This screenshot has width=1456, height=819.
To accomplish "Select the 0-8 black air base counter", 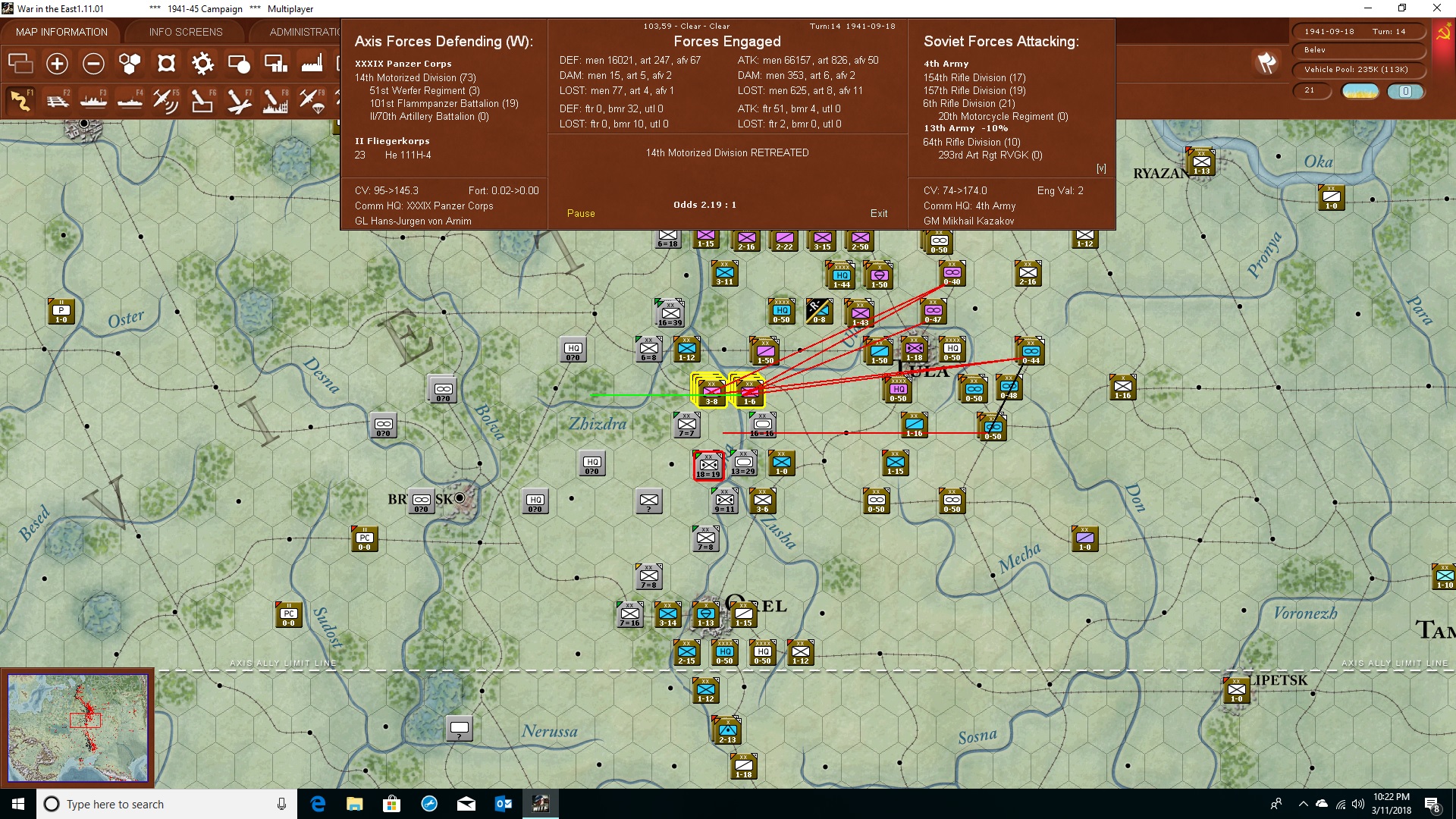I will pyautogui.click(x=819, y=311).
